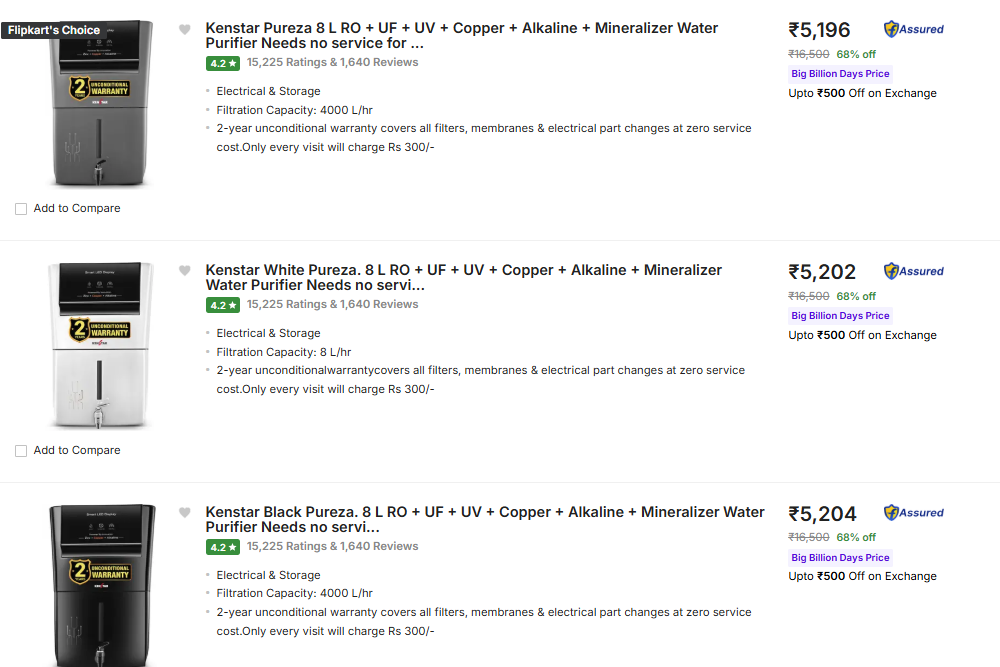Click white Kenstar purifier product image

point(100,345)
